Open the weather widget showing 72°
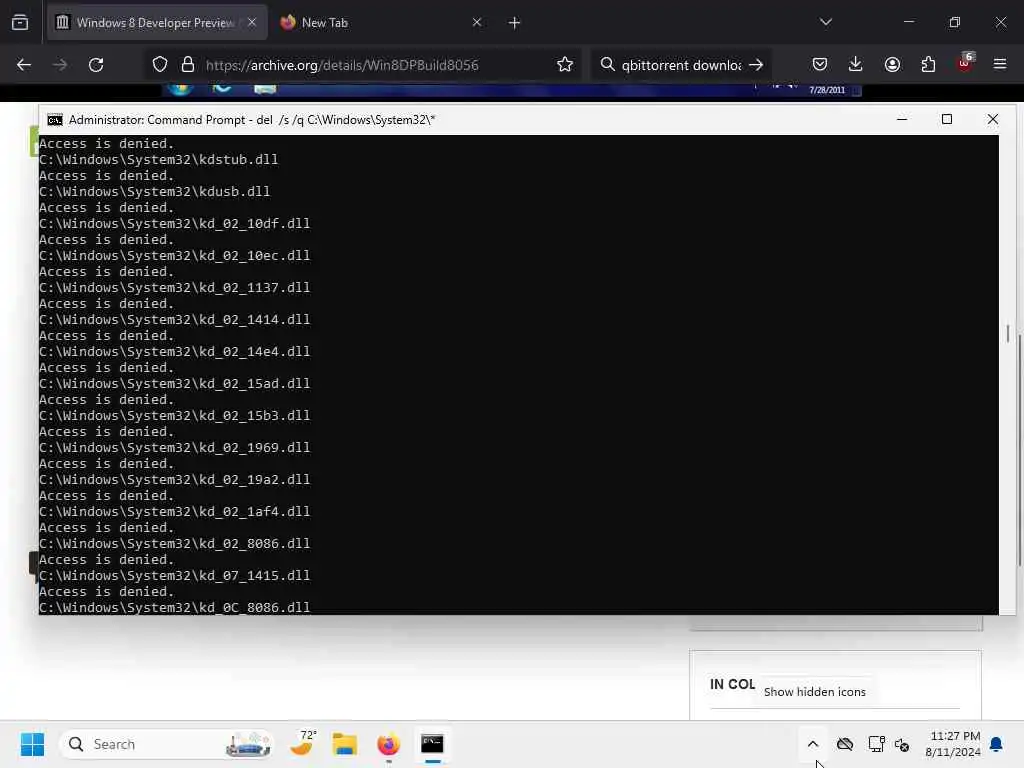Screen dimensions: 1024x768 pos(302,743)
